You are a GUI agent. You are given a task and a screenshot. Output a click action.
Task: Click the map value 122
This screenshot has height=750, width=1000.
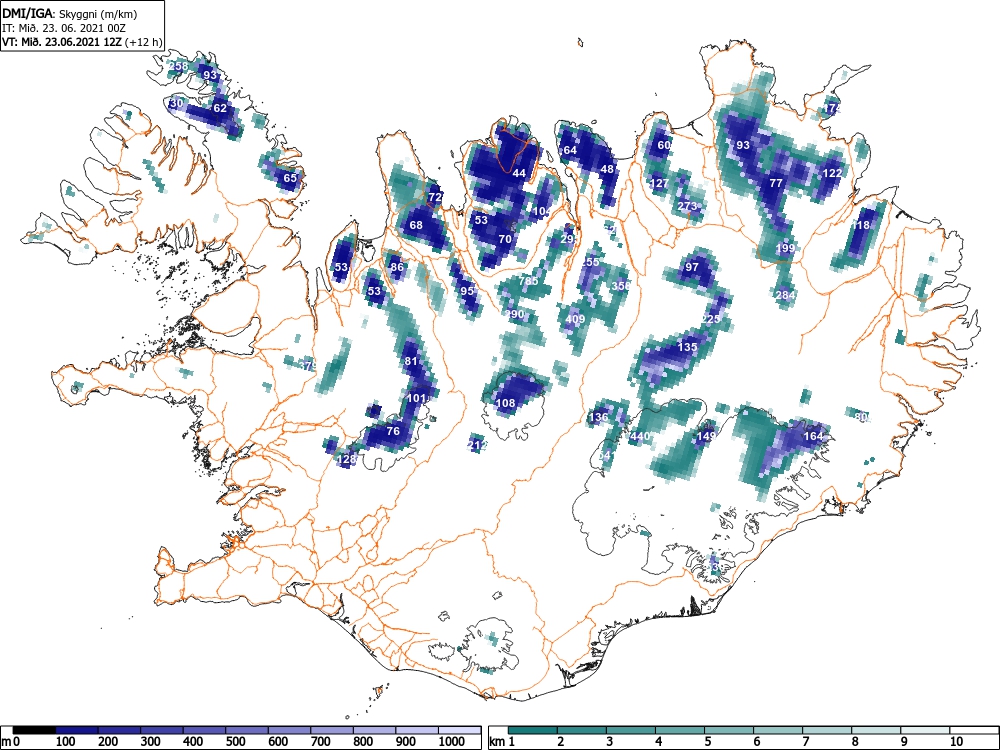tap(832, 173)
